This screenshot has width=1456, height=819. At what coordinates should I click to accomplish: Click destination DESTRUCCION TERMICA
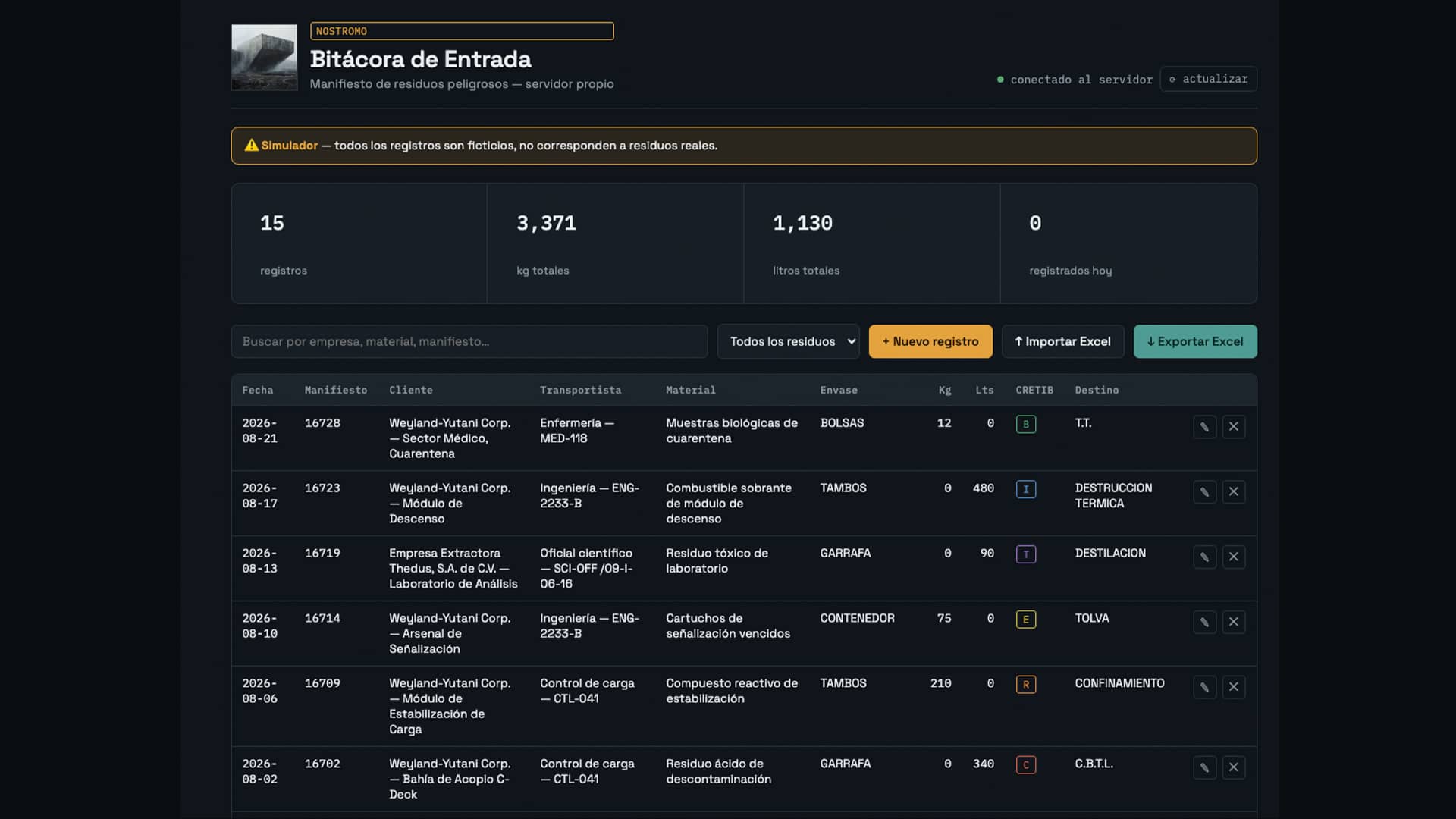pos(1113,496)
